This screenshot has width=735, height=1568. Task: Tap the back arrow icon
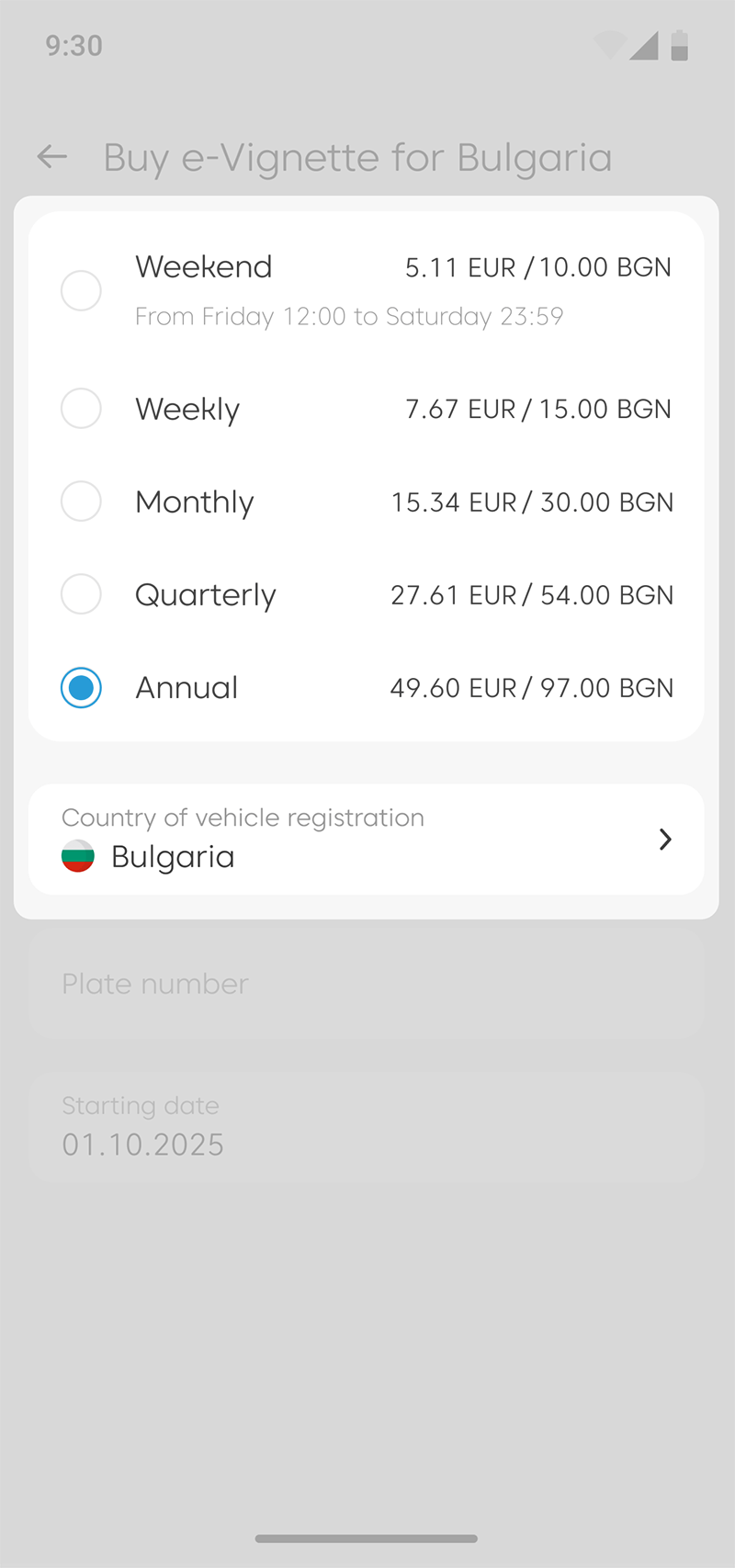coord(52,157)
